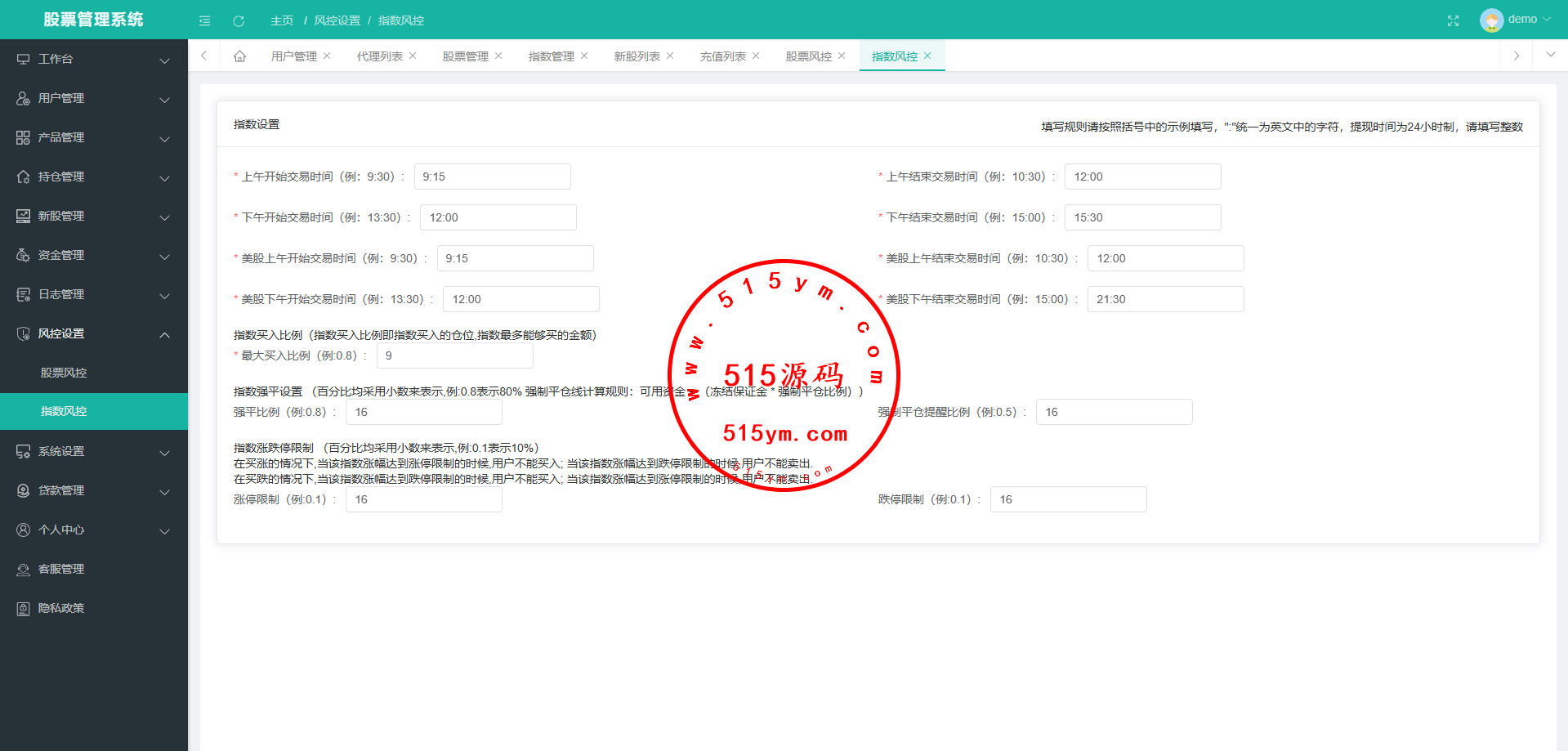Screen dimensions: 1568x751
Task: Toggle fullscreen mode icon
Action: (x=1453, y=20)
